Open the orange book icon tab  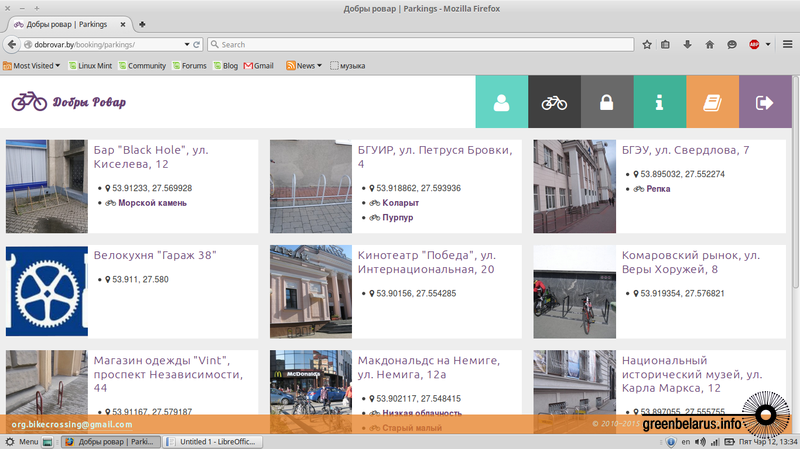pos(712,102)
